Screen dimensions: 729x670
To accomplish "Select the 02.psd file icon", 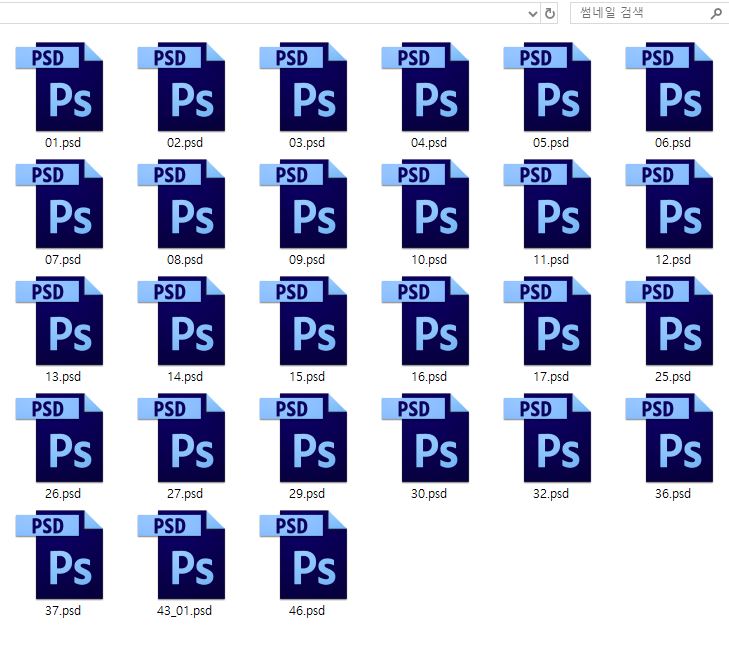I will (181, 87).
